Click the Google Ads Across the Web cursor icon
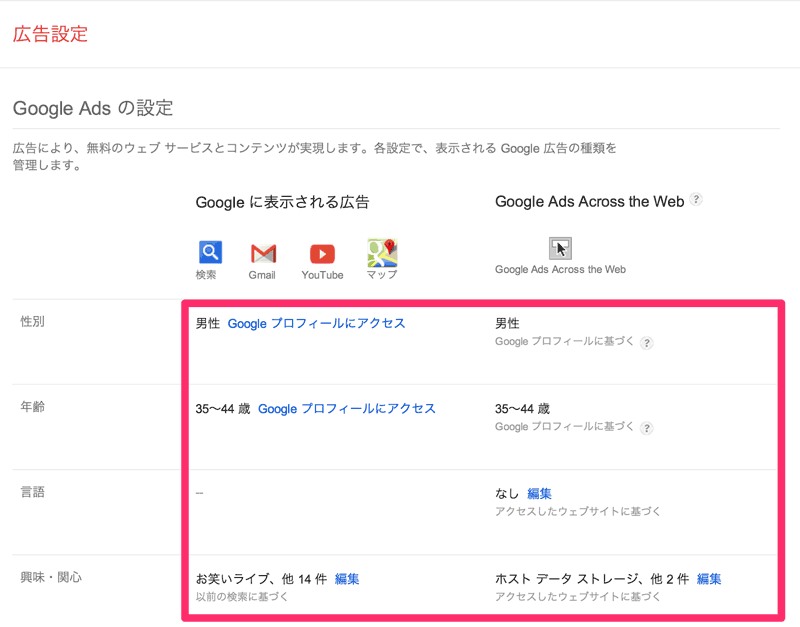The width and height of the screenshot is (800, 627). (560, 248)
